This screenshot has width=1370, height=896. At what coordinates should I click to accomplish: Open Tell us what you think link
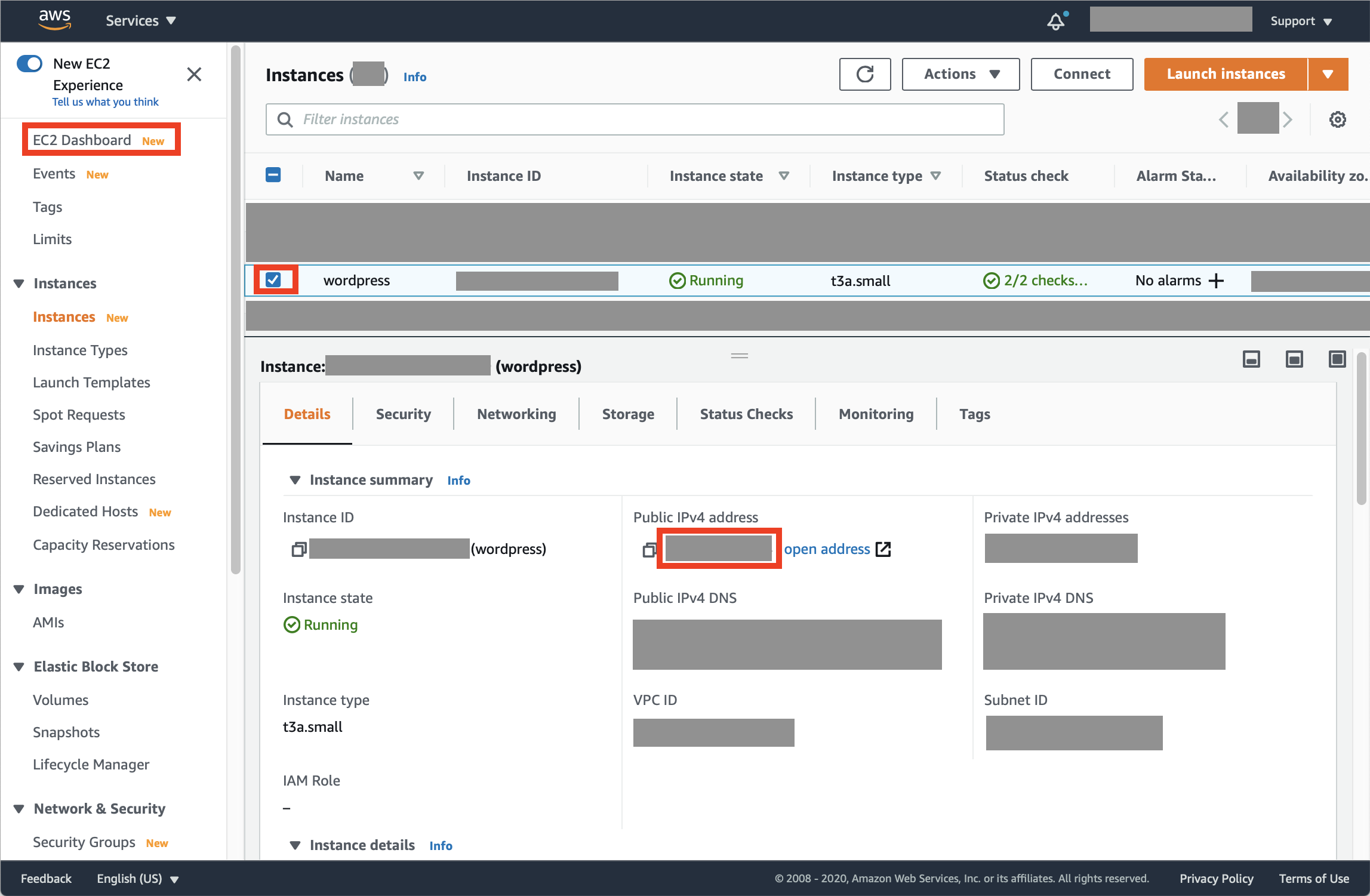105,102
